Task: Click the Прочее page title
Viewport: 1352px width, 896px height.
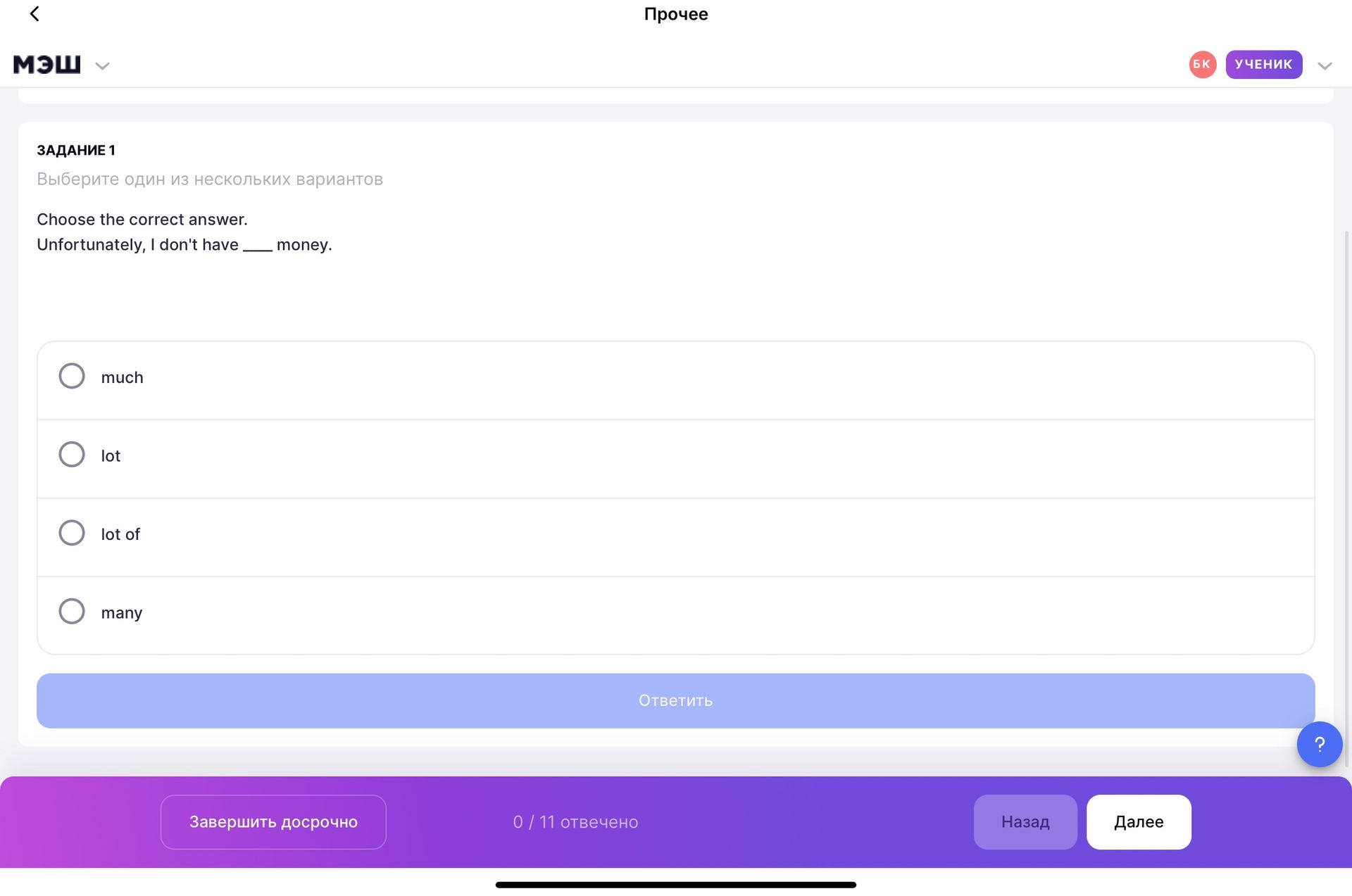Action: point(676,14)
